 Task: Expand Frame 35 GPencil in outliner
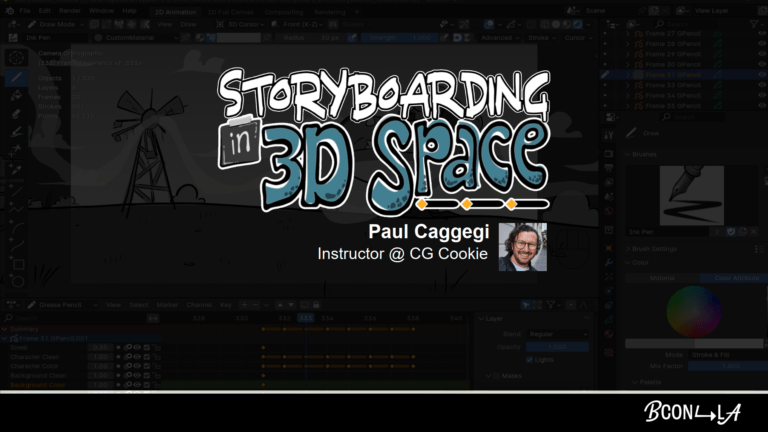(x=628, y=106)
